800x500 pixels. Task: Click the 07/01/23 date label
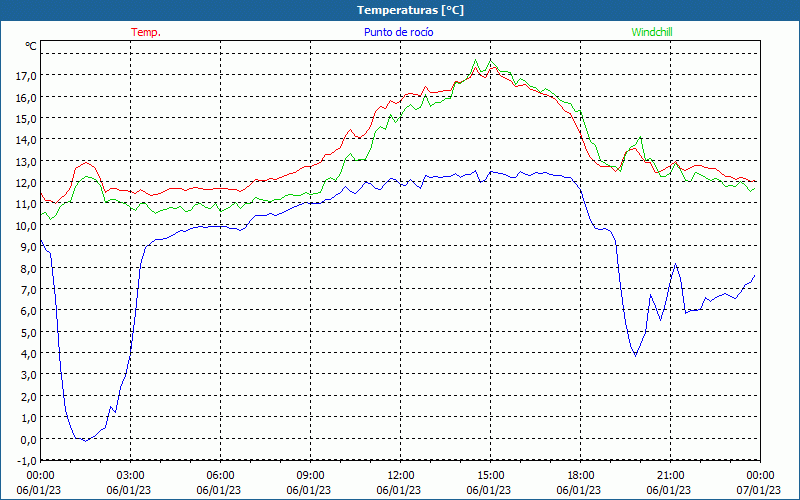coord(759,490)
